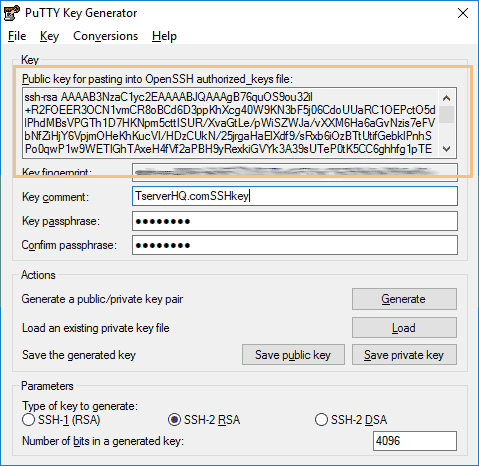Click 'Load an existing private key file' text
The width and height of the screenshot is (479, 466).
pyautogui.click(x=96, y=328)
